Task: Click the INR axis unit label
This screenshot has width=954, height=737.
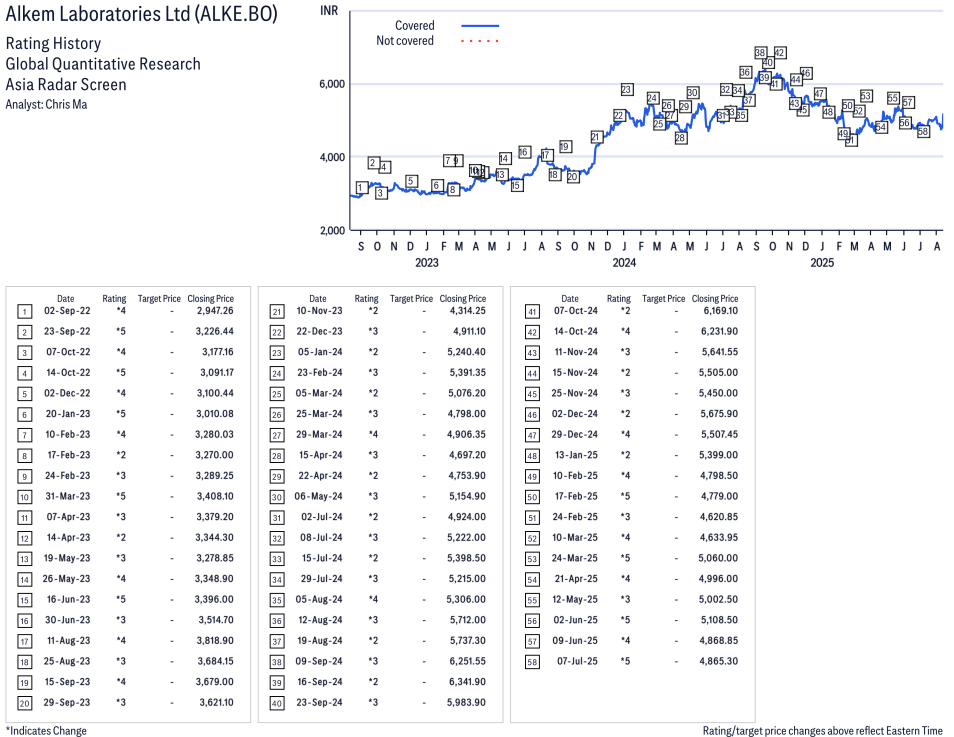Action: (x=329, y=11)
